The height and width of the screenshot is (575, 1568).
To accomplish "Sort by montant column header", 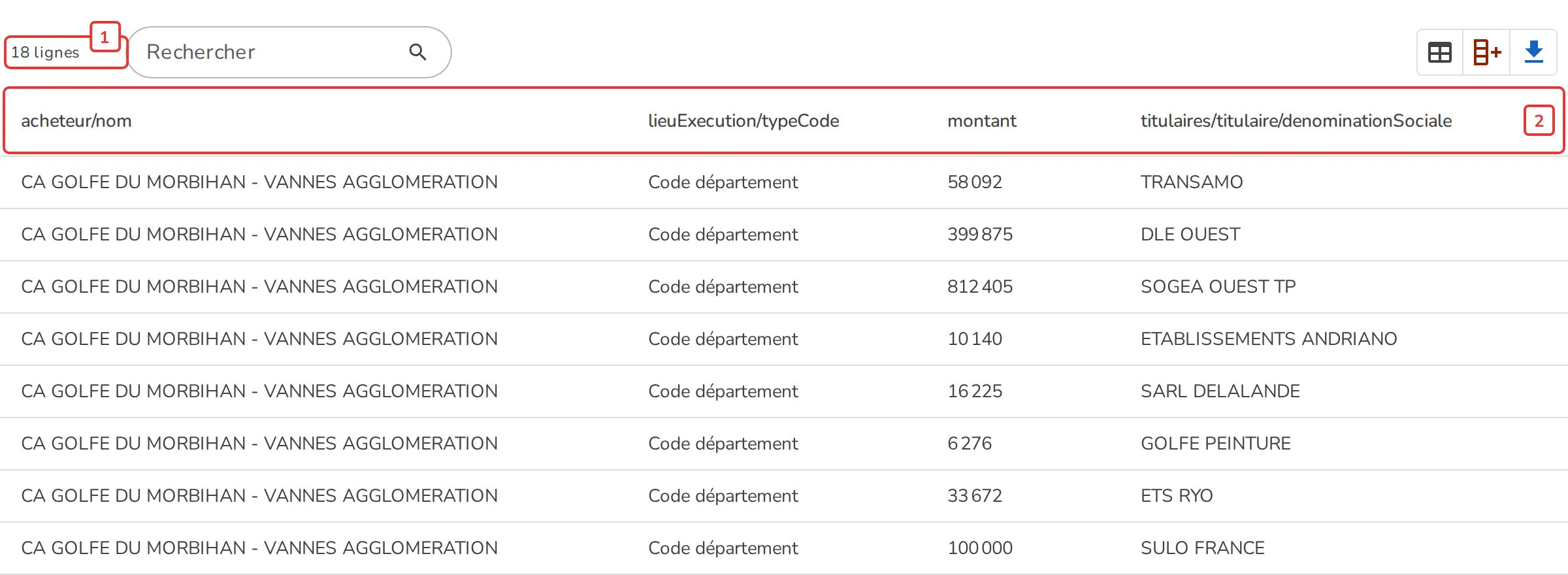I will coord(982,121).
